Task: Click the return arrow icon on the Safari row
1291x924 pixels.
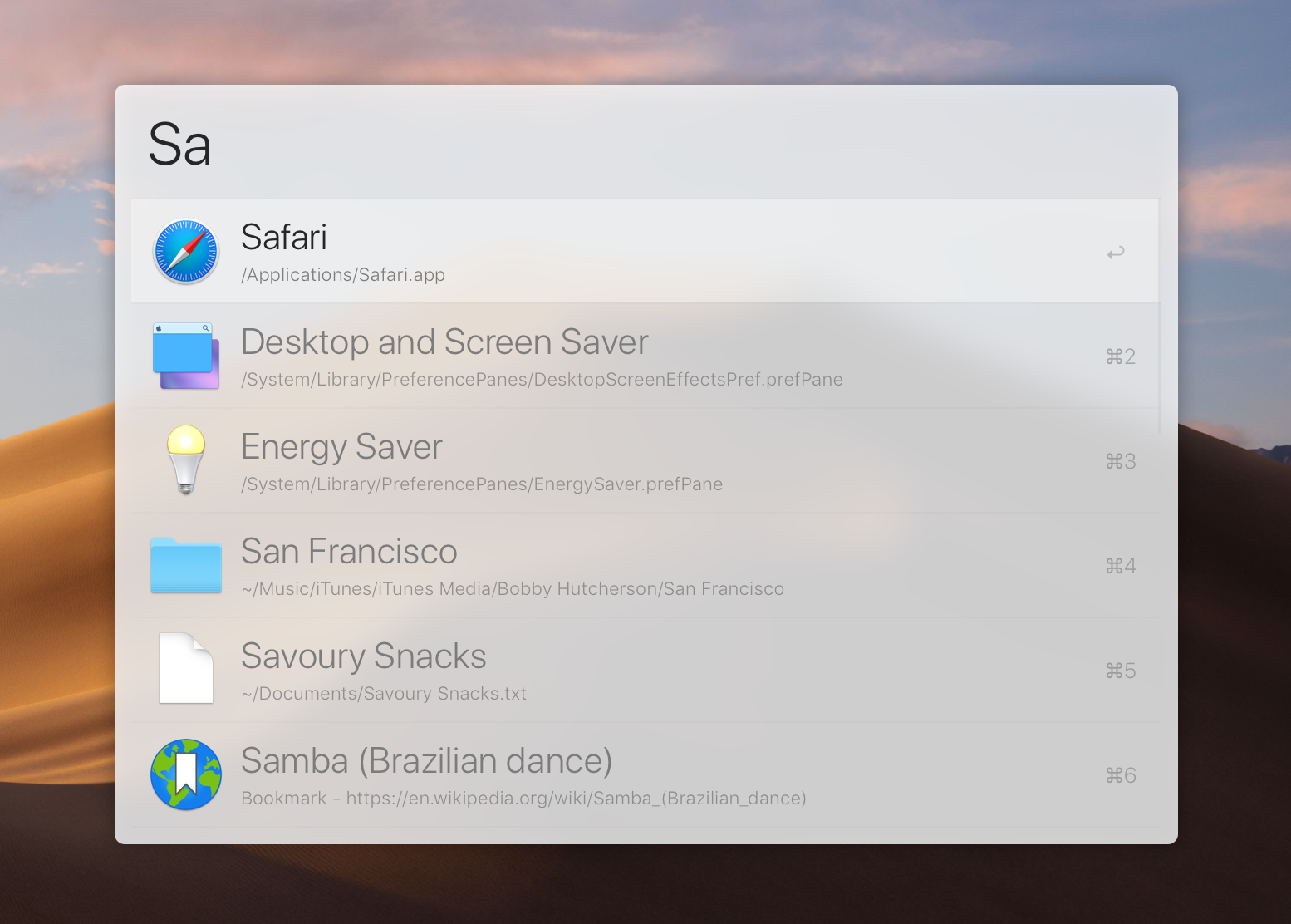Action: [1116, 252]
